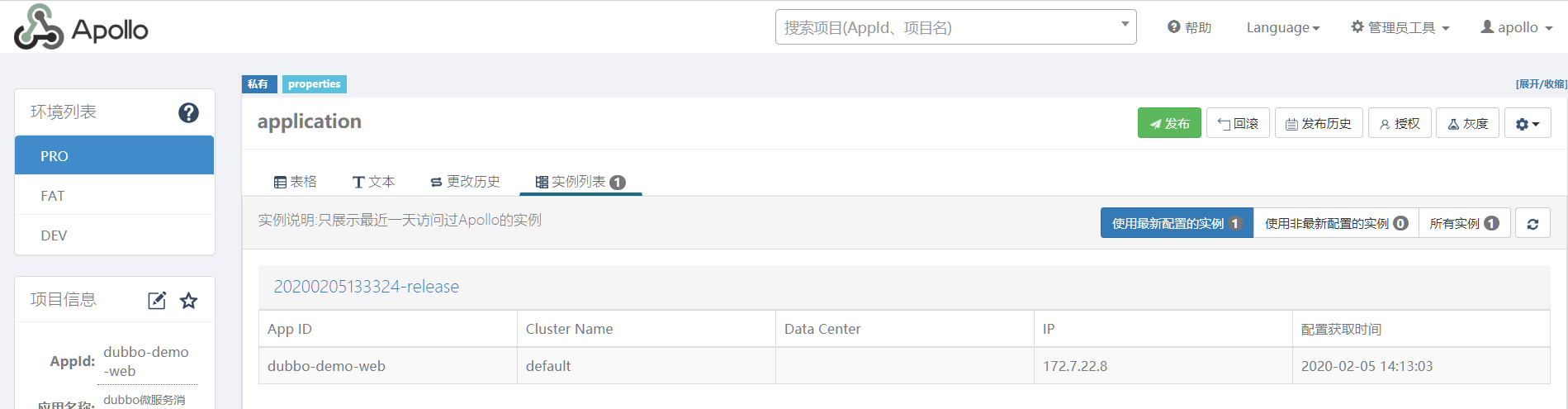Open environment list help question-mark icon

pos(188,112)
